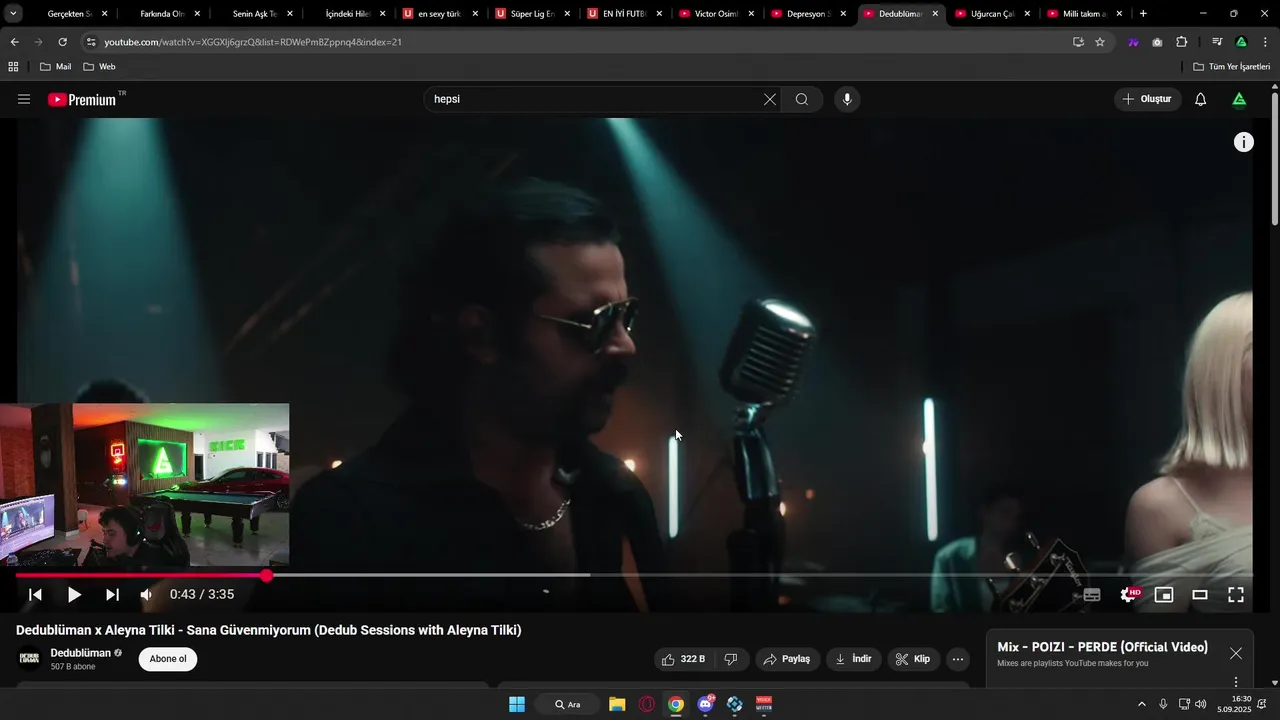Share the video via Paylaş
The width and height of the screenshot is (1280, 720).
click(x=787, y=659)
